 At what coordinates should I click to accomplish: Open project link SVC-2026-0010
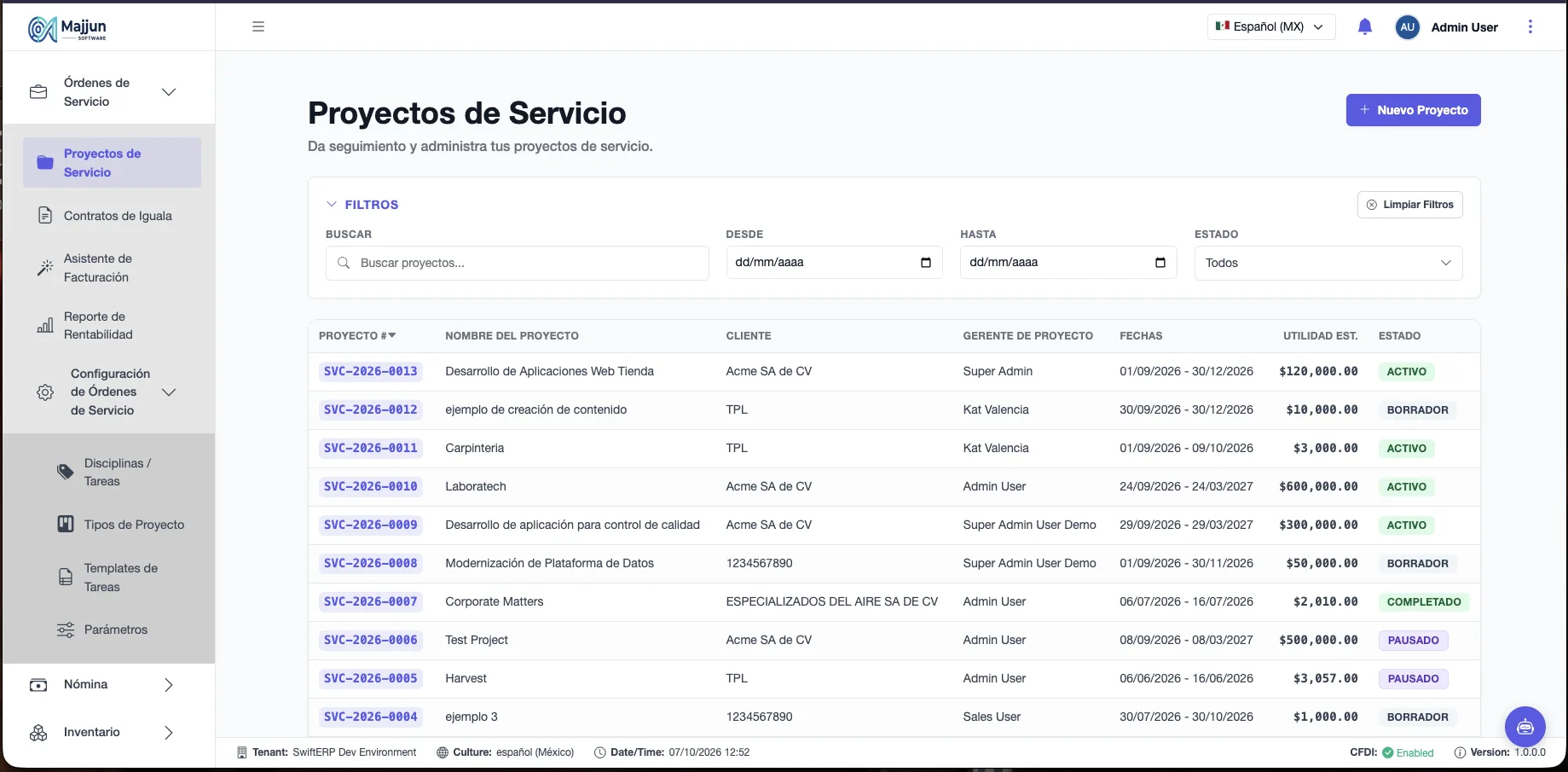tap(371, 486)
